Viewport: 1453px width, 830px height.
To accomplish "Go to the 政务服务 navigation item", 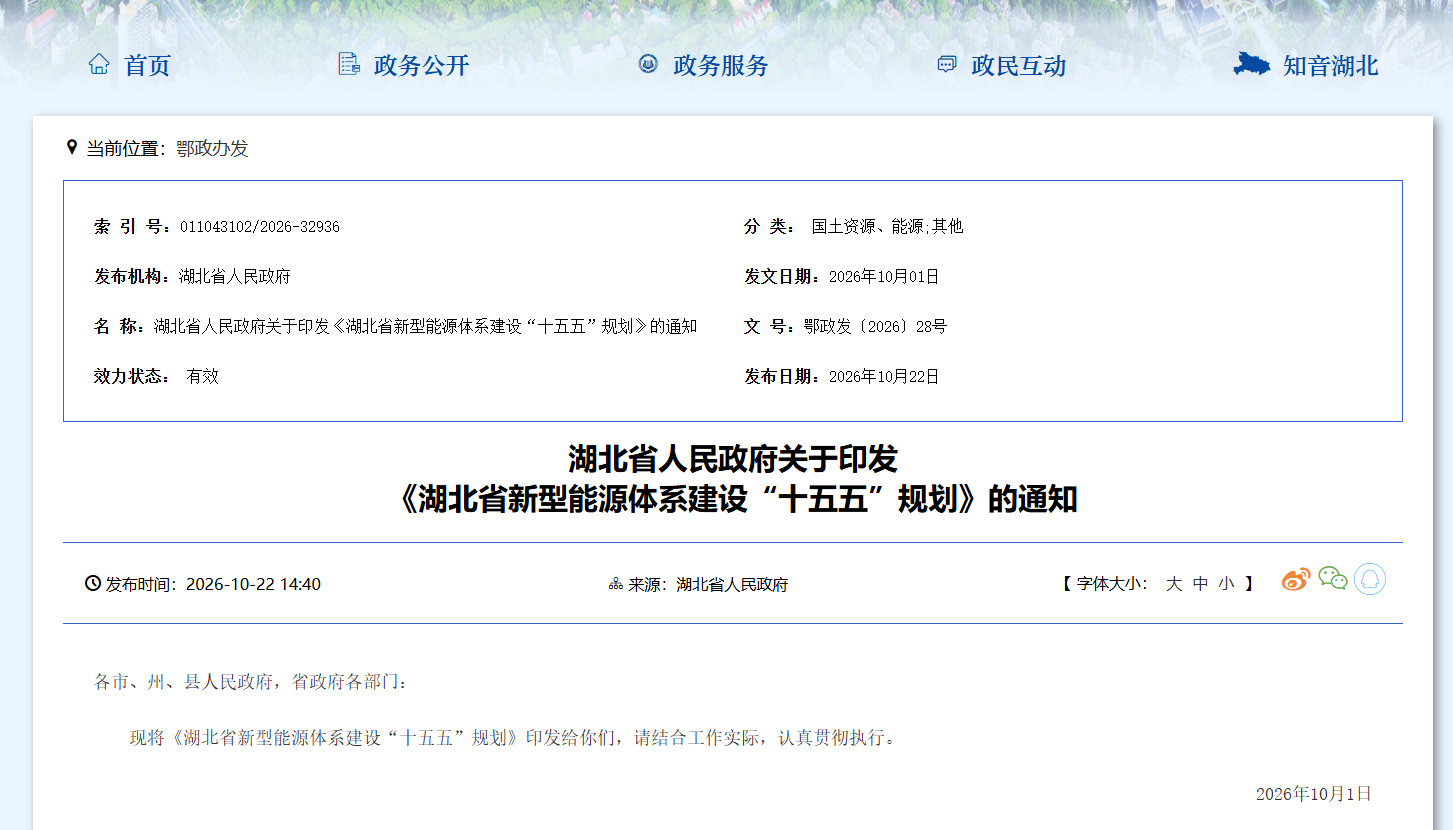I will point(721,66).
